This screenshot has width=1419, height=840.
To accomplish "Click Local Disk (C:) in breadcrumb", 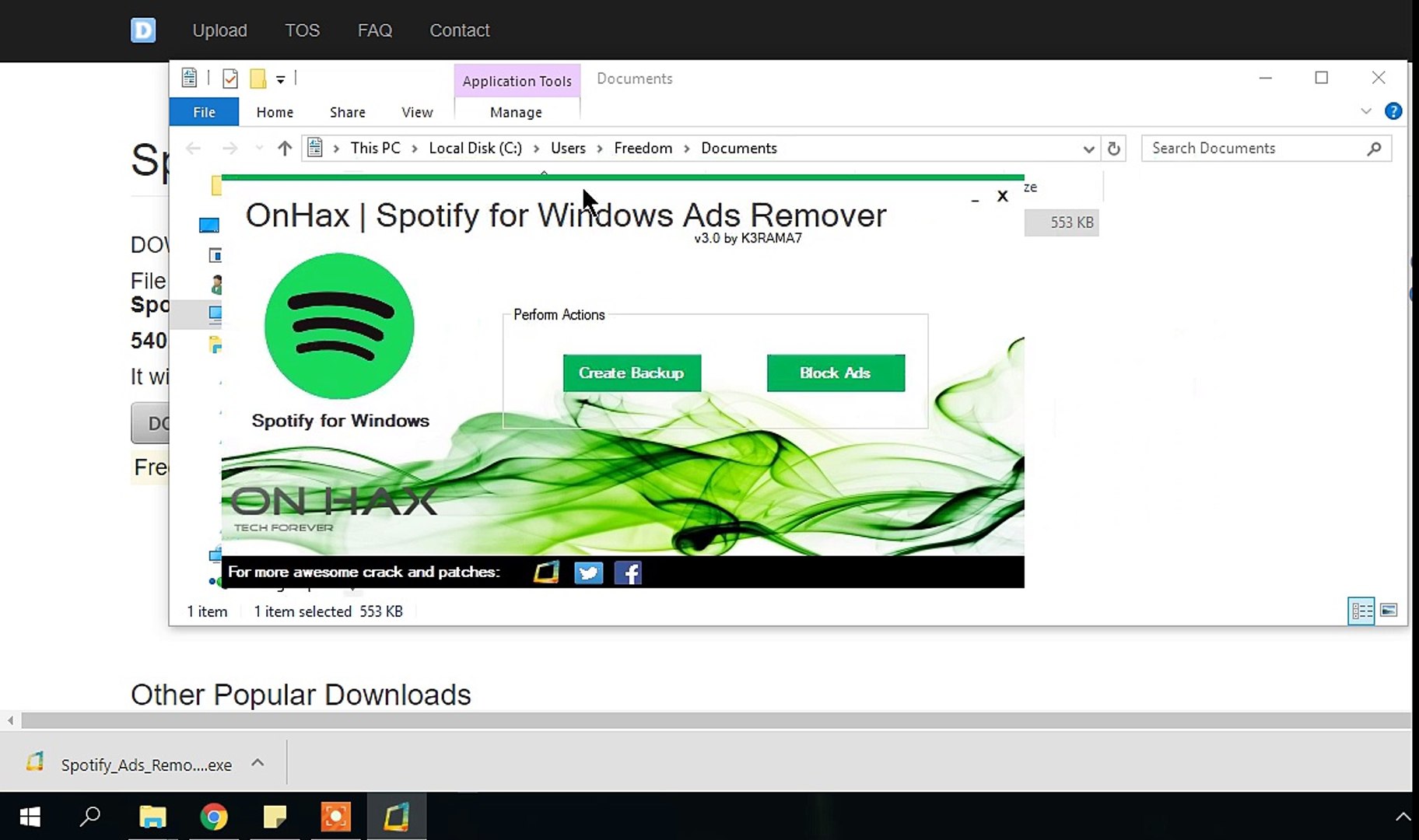I will pyautogui.click(x=475, y=148).
